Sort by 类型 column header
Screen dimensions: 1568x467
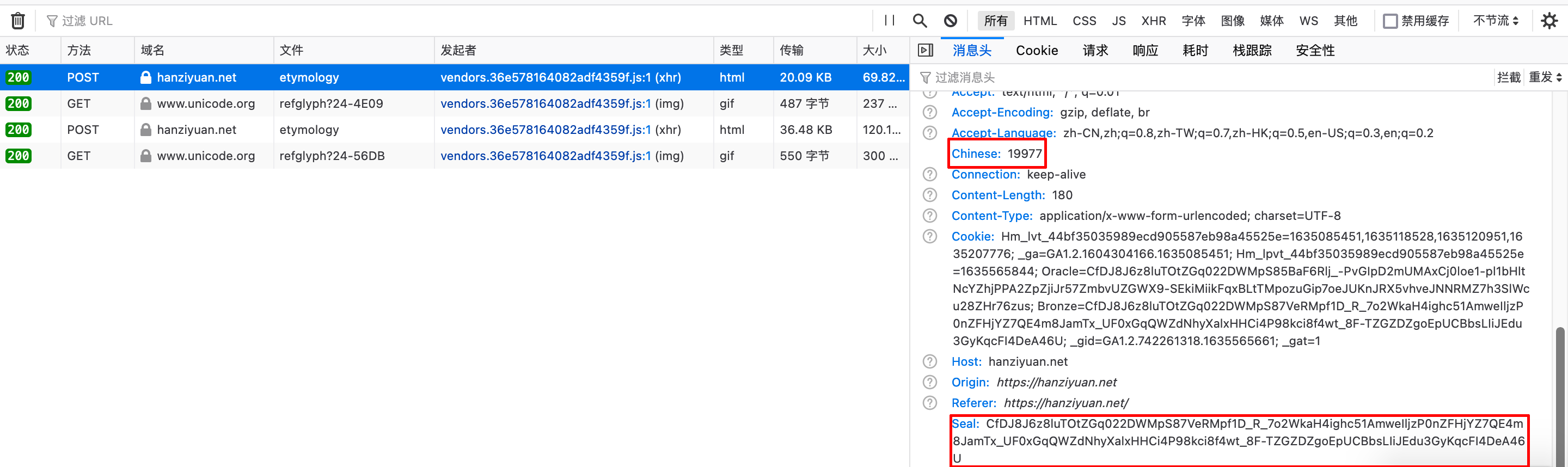pyautogui.click(x=743, y=50)
